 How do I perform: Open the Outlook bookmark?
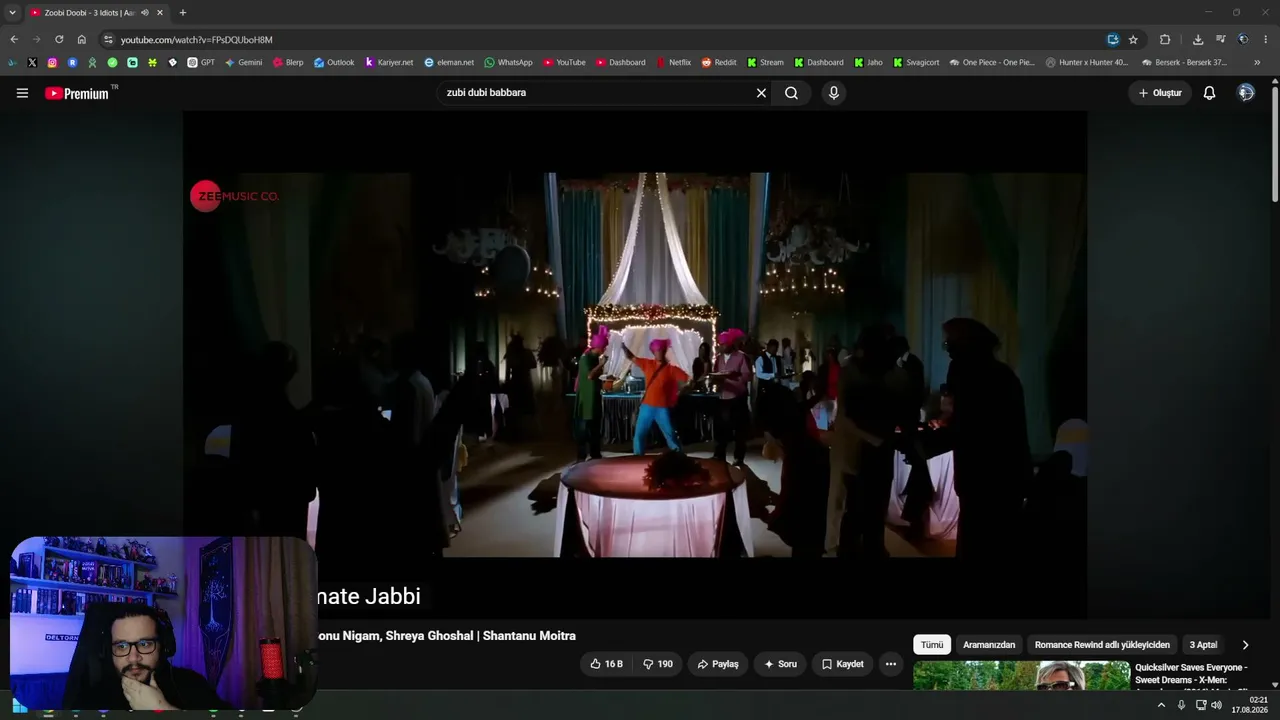(334, 62)
